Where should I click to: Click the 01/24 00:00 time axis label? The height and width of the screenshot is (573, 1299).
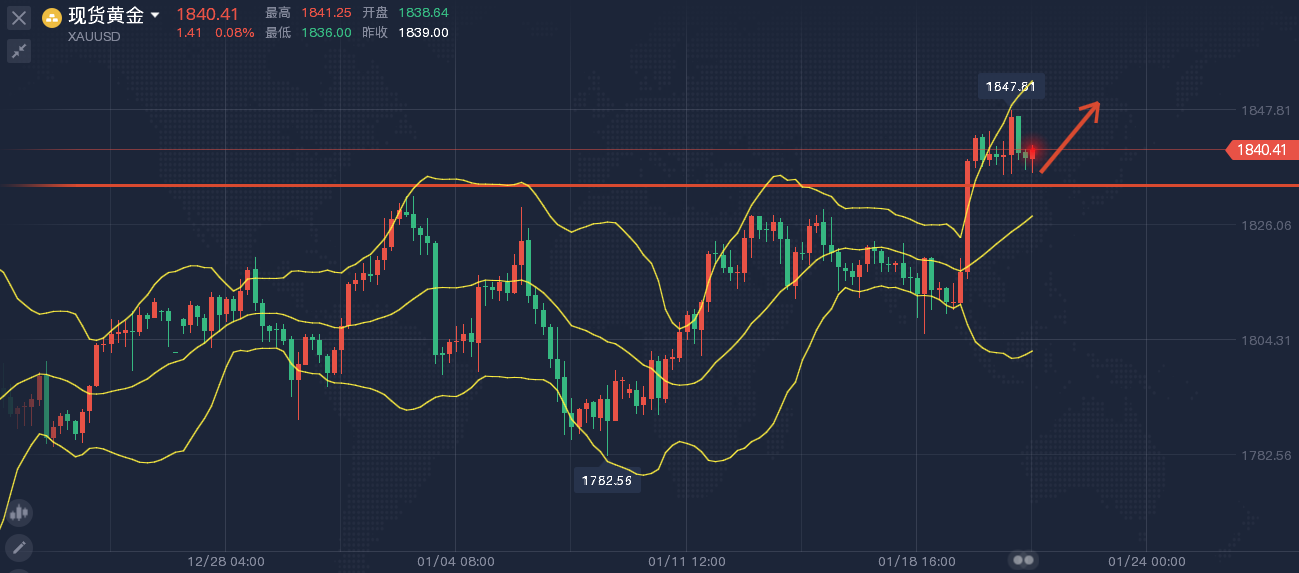1146,561
